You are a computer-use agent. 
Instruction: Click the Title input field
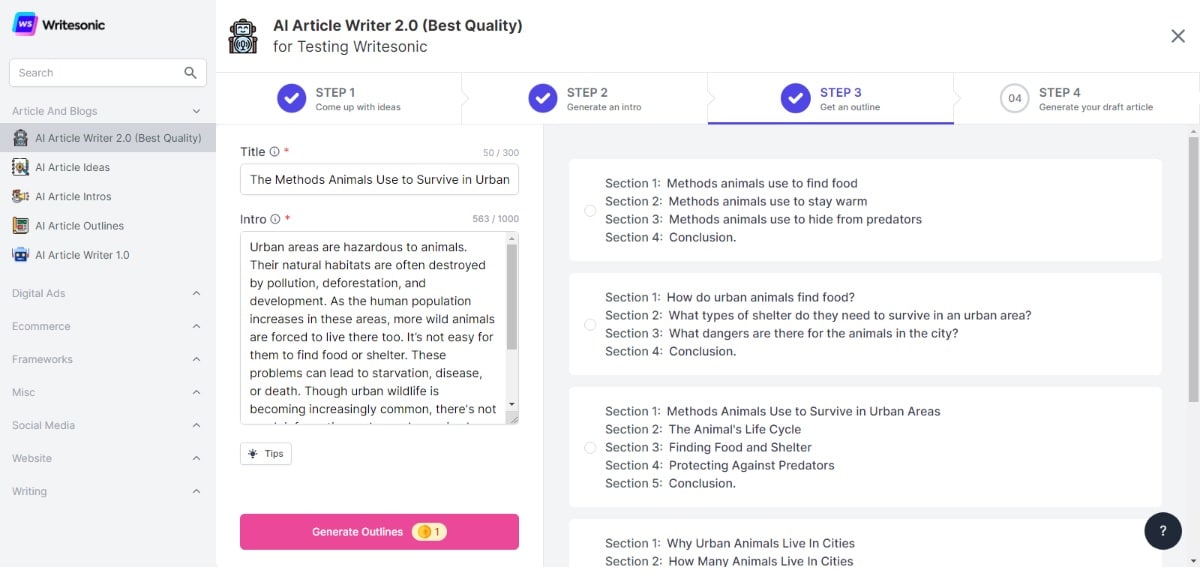[379, 180]
